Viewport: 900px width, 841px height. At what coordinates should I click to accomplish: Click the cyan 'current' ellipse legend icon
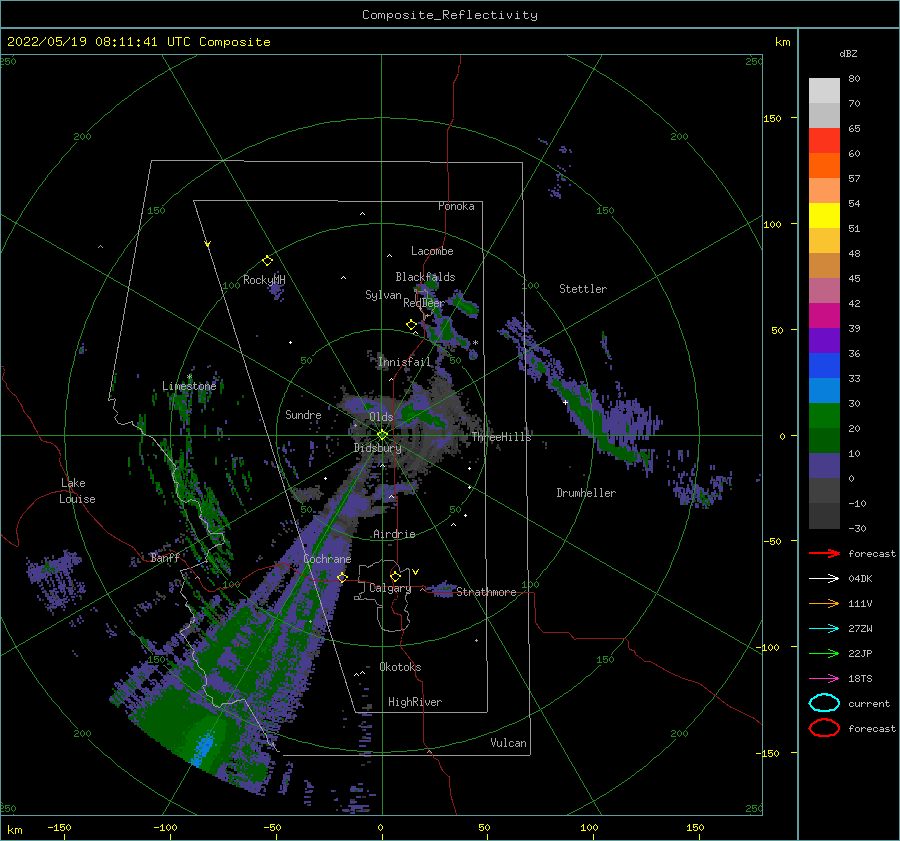coord(824,703)
